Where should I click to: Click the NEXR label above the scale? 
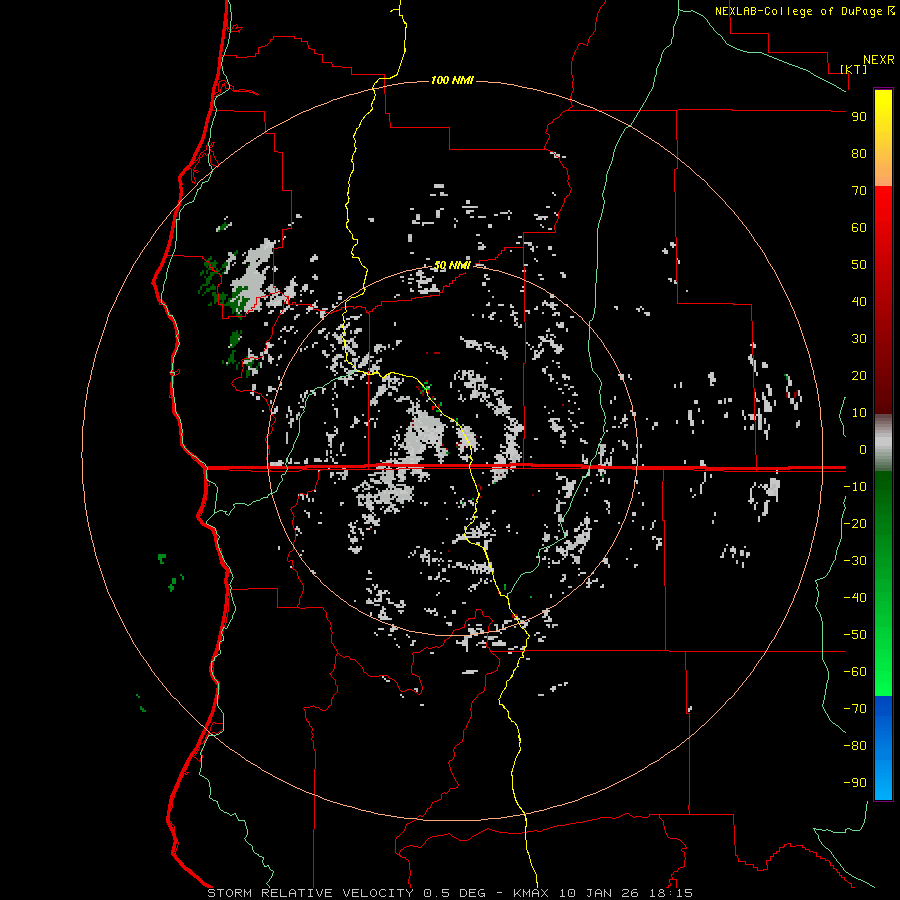(879, 60)
